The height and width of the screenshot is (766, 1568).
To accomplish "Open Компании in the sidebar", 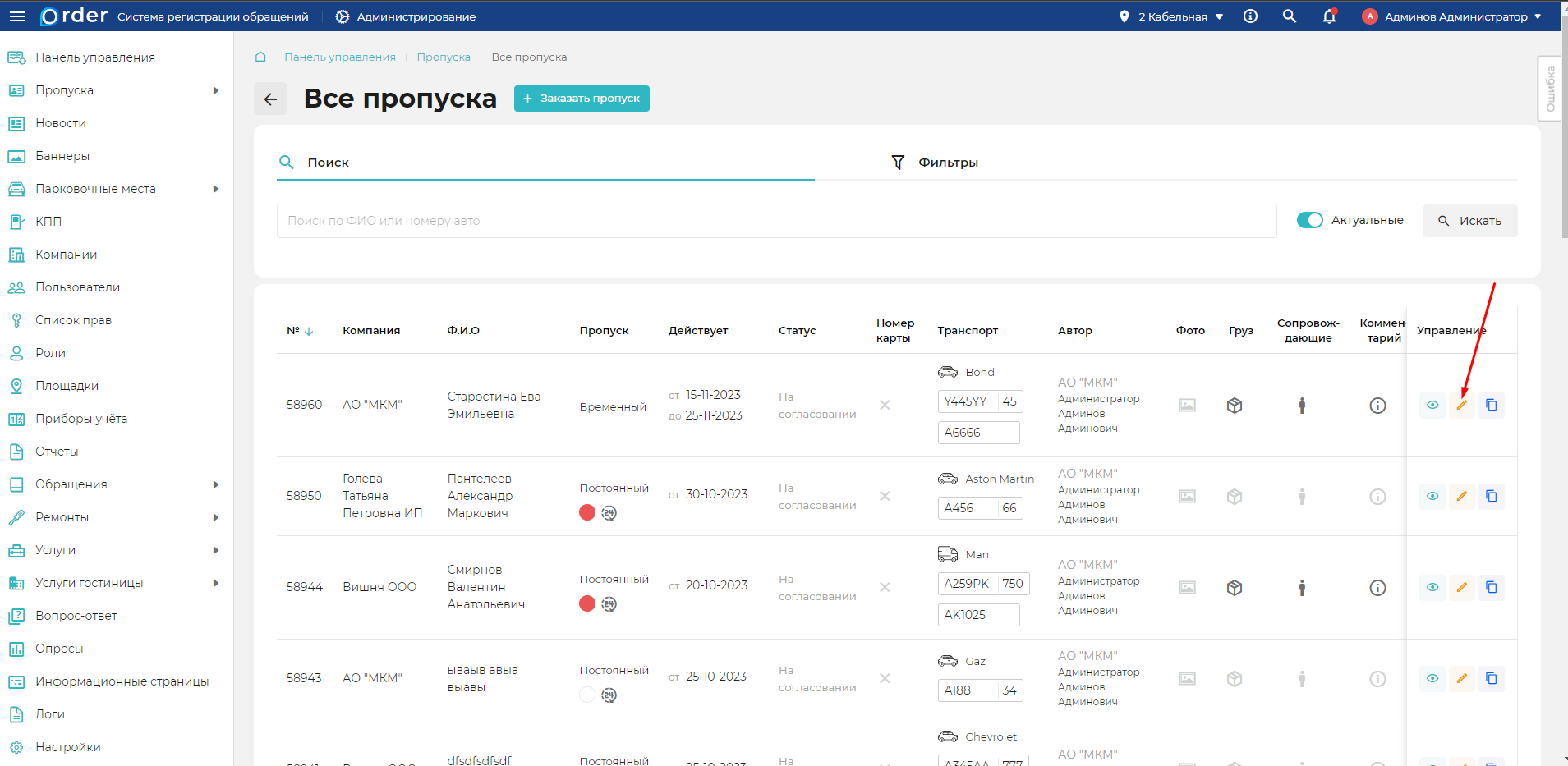I will [x=67, y=255].
